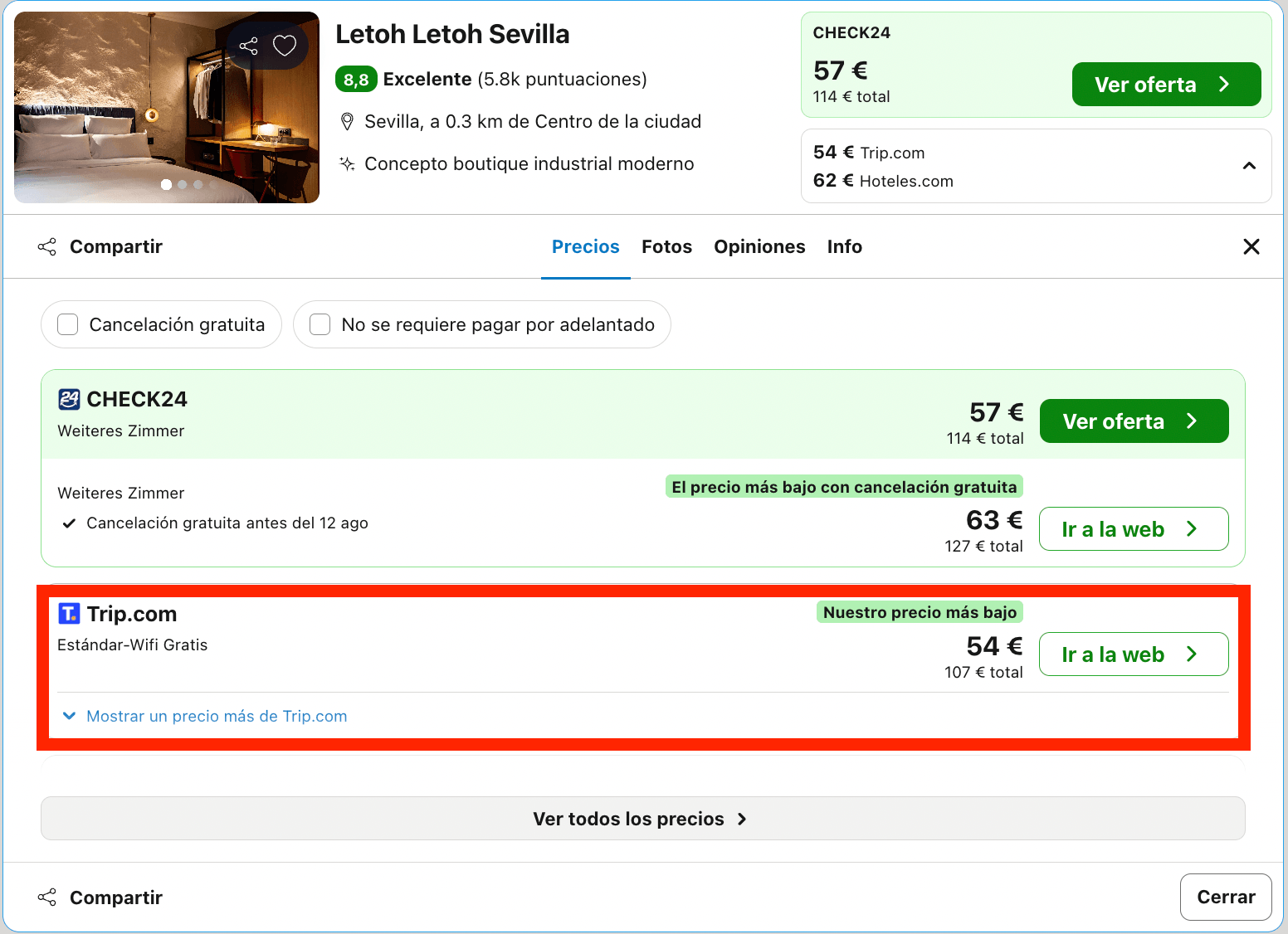Click the Estándar-Wifi Gratis room label

[x=133, y=645]
